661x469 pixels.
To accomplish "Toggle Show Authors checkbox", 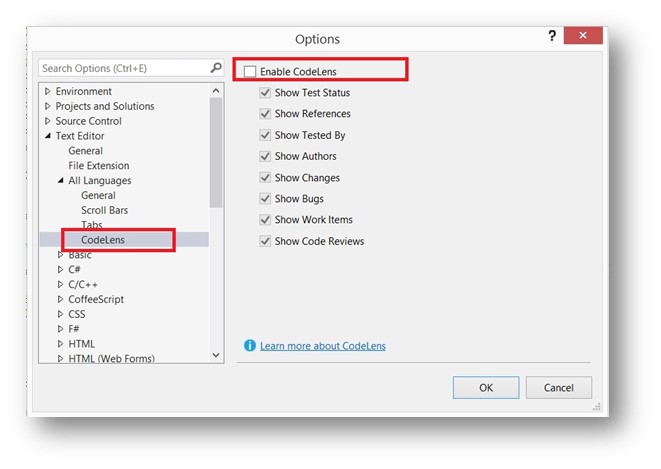I will pos(265,156).
